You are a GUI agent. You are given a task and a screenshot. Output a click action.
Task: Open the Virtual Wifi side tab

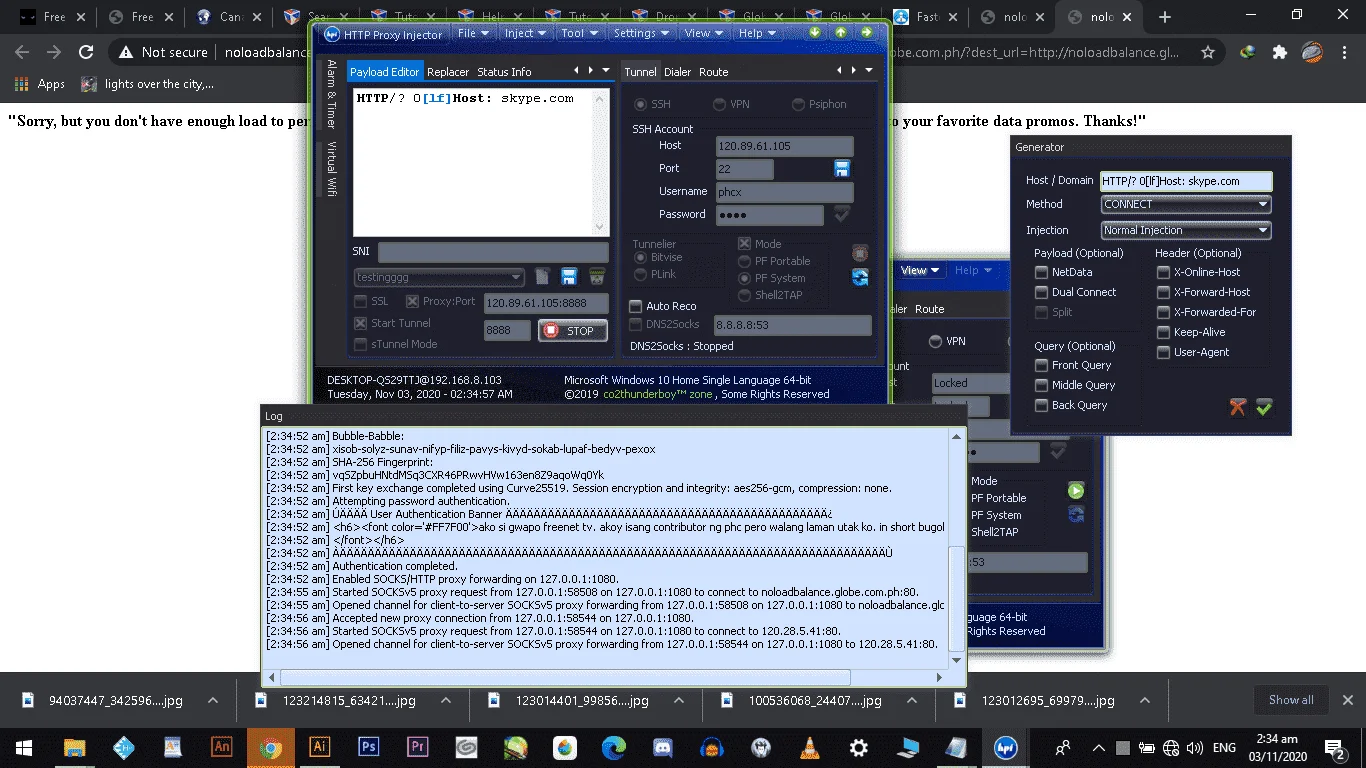[x=332, y=168]
